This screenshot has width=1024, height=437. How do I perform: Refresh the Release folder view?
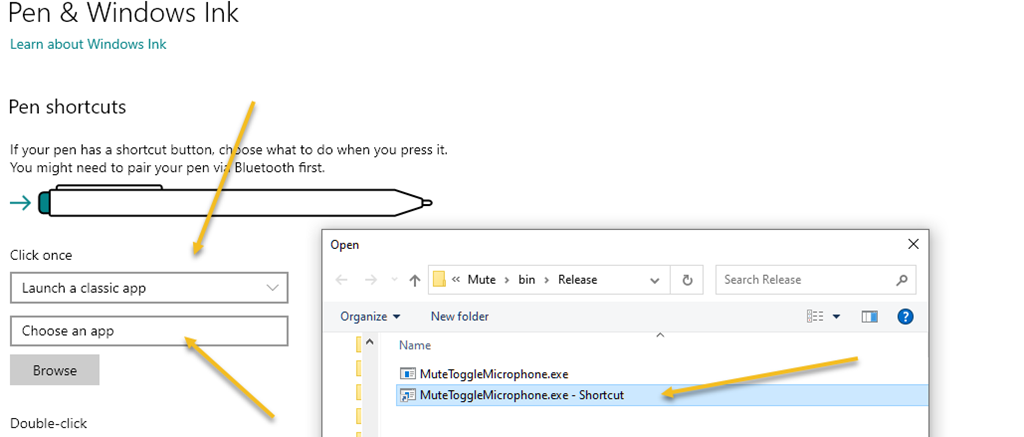(687, 280)
